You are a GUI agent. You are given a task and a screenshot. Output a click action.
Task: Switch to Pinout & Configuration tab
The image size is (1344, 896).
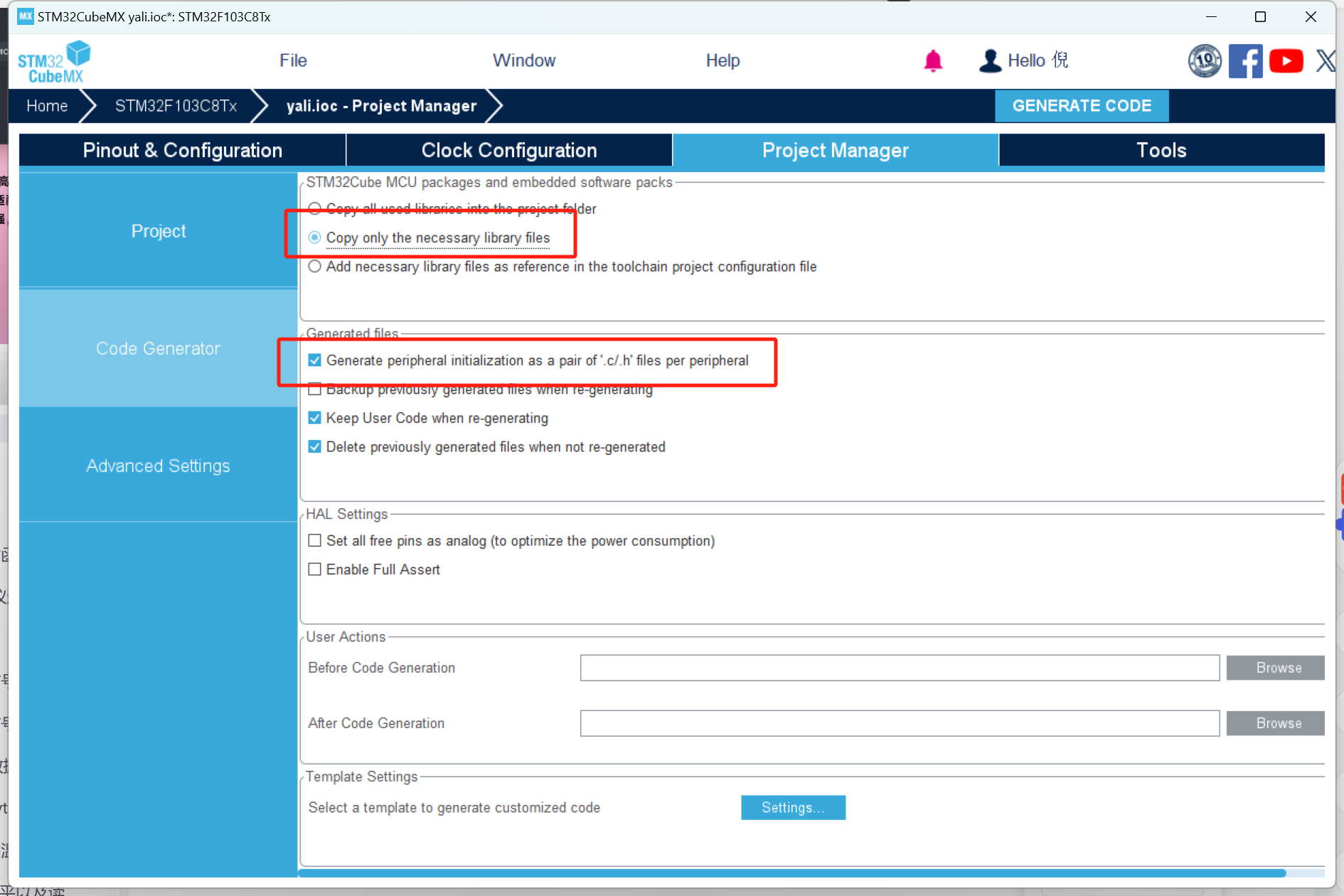pos(182,150)
